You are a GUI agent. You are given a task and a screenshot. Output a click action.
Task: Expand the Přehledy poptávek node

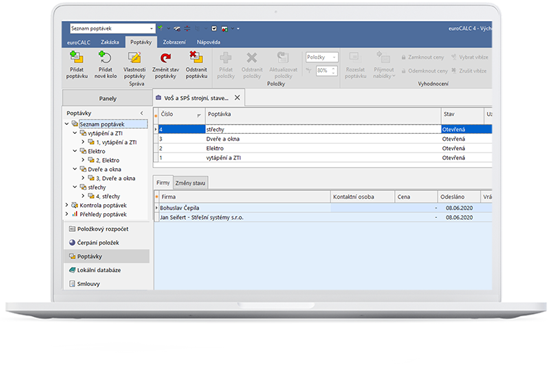(x=67, y=214)
